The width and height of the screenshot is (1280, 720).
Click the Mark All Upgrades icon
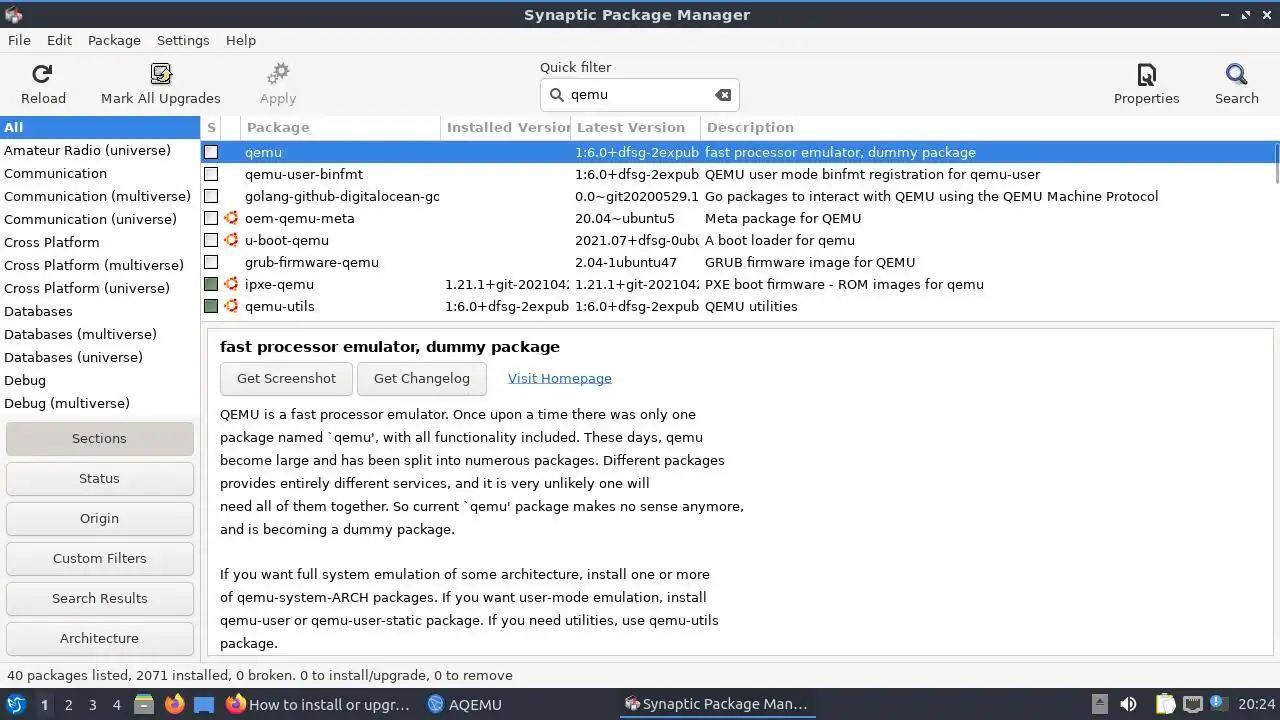(x=161, y=74)
